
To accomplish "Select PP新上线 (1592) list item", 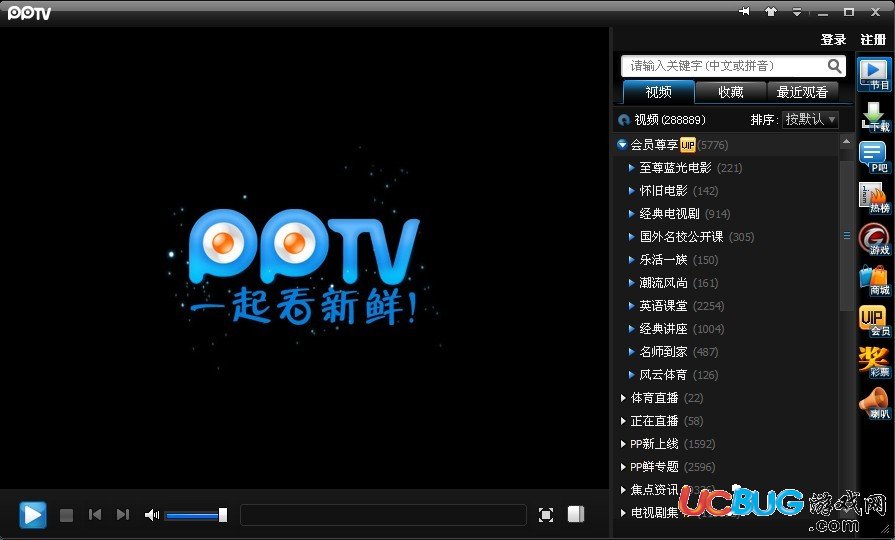I will point(672,444).
